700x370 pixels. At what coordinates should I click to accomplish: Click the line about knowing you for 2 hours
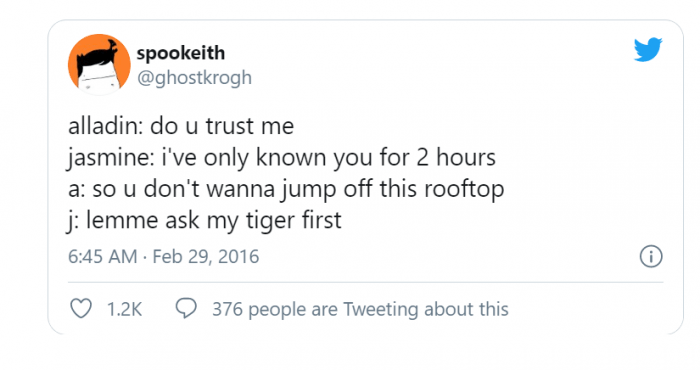coord(282,158)
